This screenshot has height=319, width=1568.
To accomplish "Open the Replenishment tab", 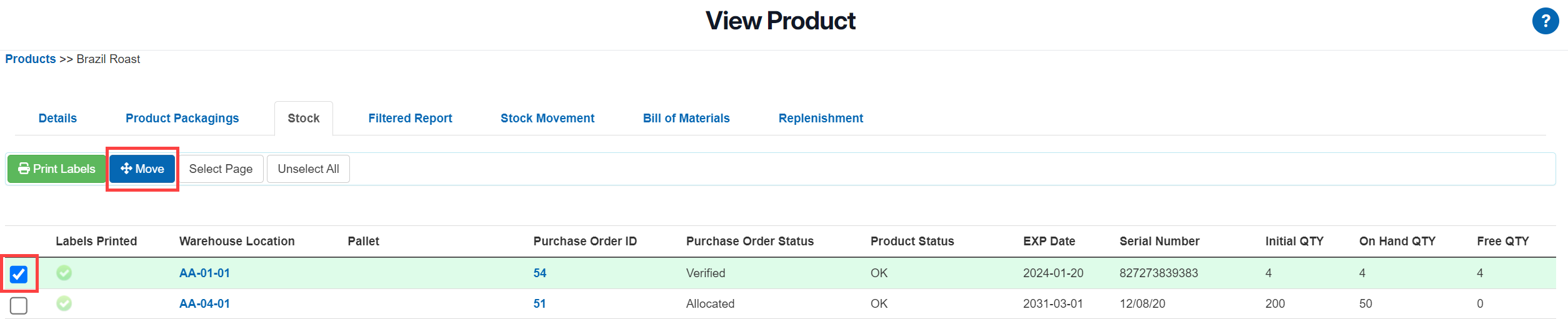I will pos(821,119).
